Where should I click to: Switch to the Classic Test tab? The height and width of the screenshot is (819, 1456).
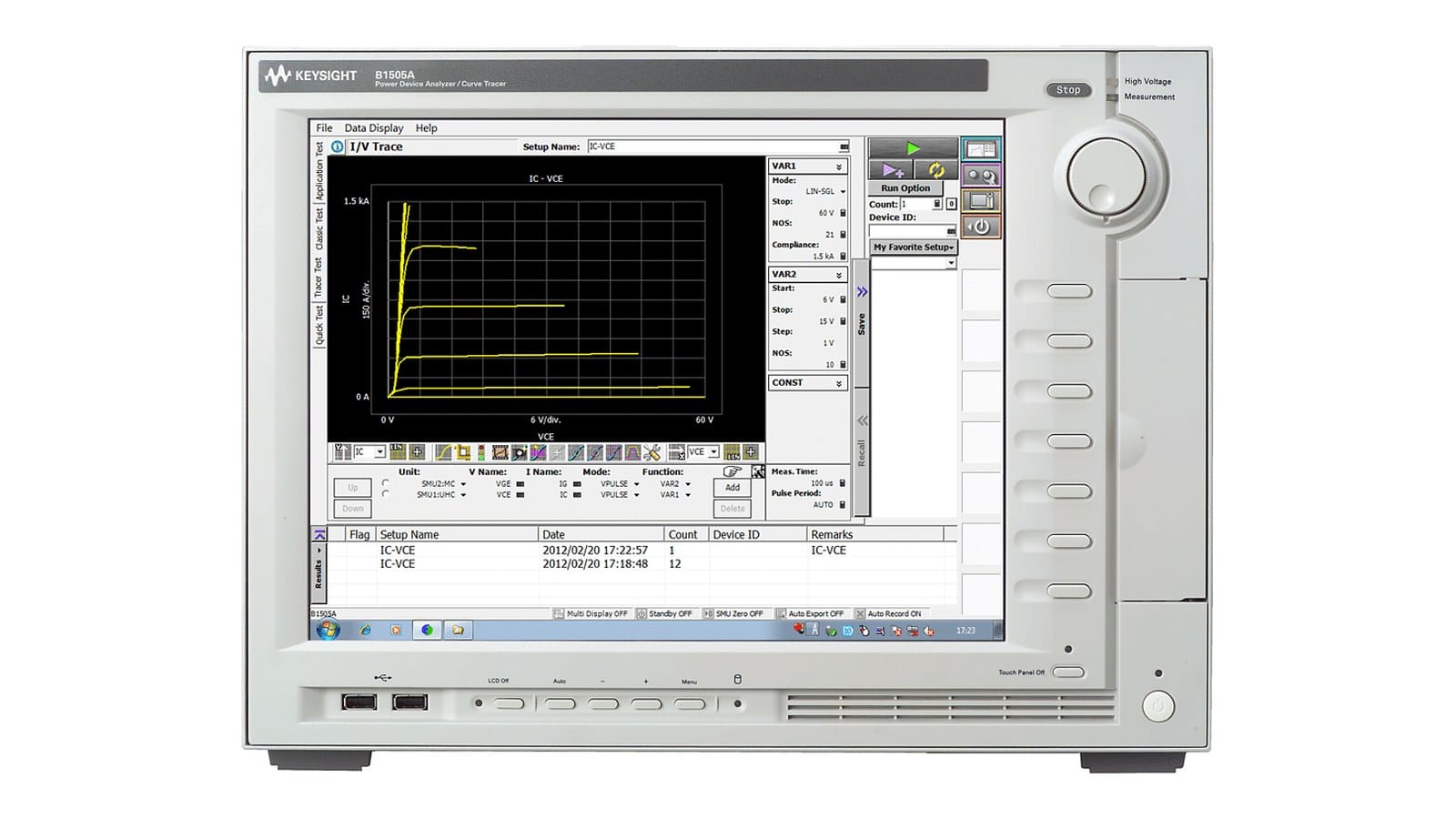click(319, 228)
